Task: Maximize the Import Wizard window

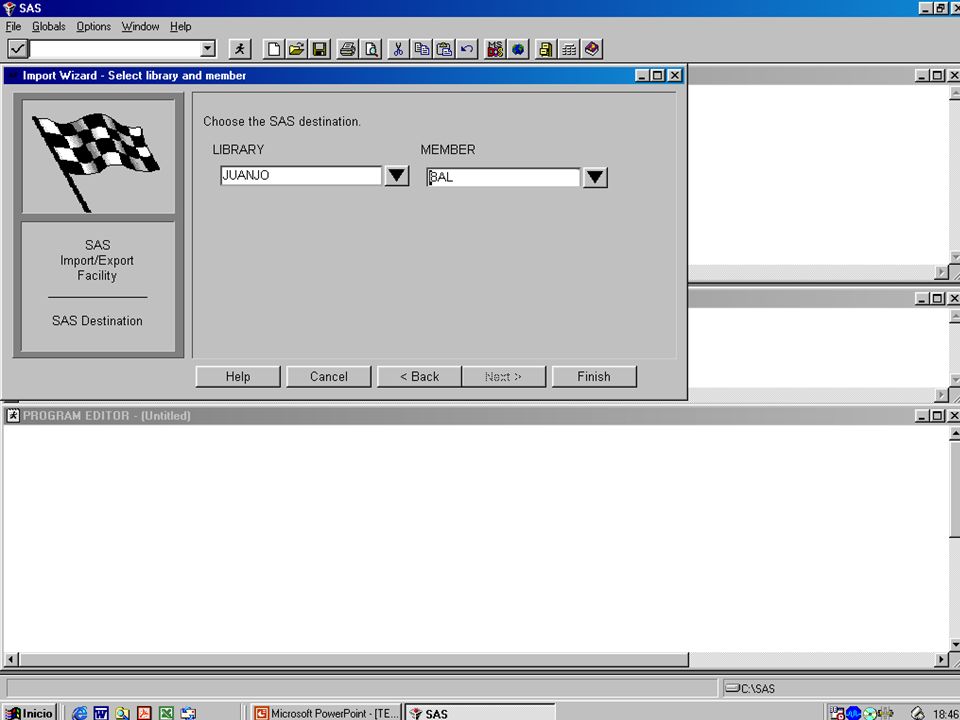Action: pyautogui.click(x=658, y=75)
